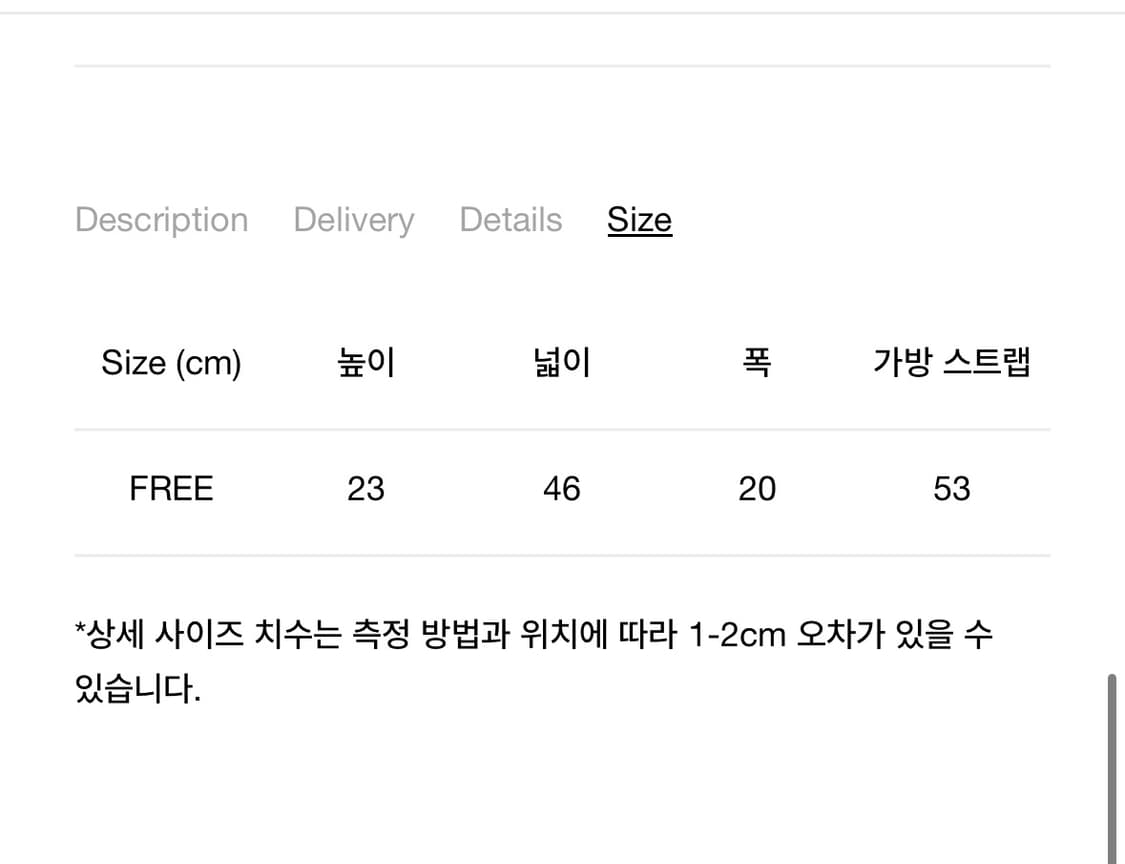Click the 넓이 column header
The width and height of the screenshot is (1125, 864).
click(561, 362)
